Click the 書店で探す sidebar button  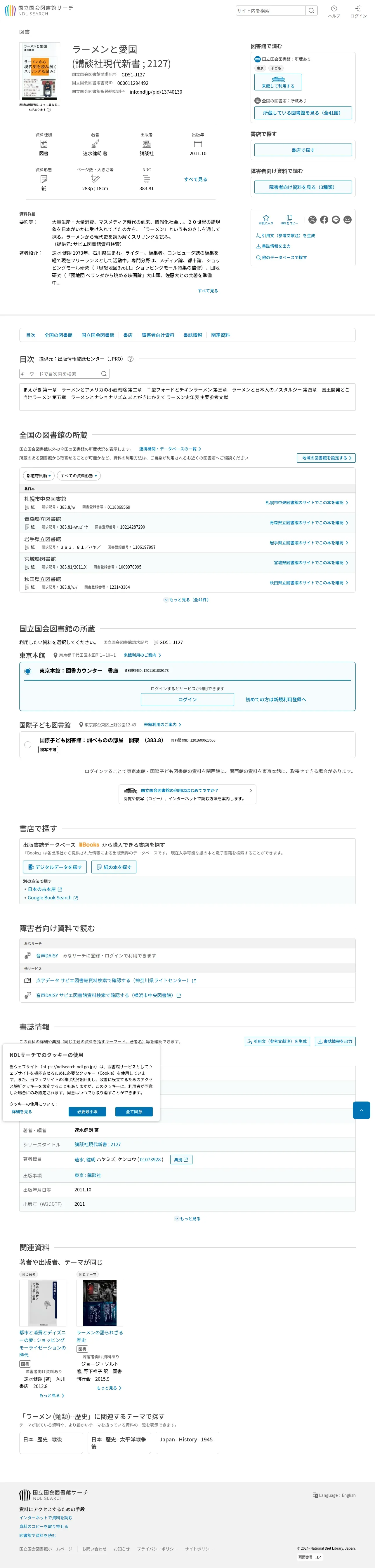pyautogui.click(x=303, y=150)
